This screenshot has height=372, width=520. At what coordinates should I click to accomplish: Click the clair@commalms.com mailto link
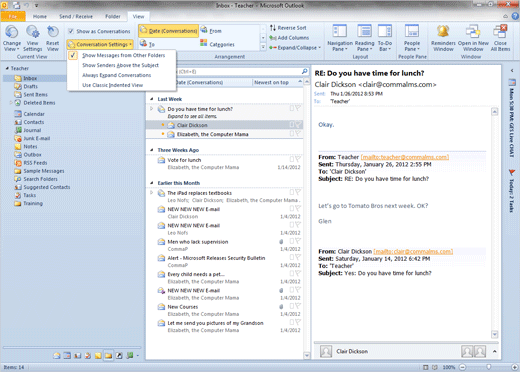coord(413,251)
